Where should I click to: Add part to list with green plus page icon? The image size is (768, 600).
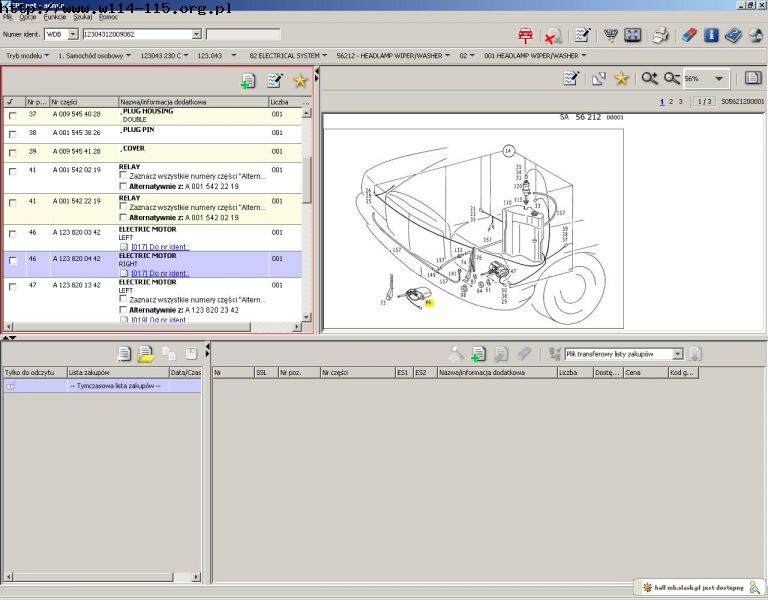(x=248, y=81)
